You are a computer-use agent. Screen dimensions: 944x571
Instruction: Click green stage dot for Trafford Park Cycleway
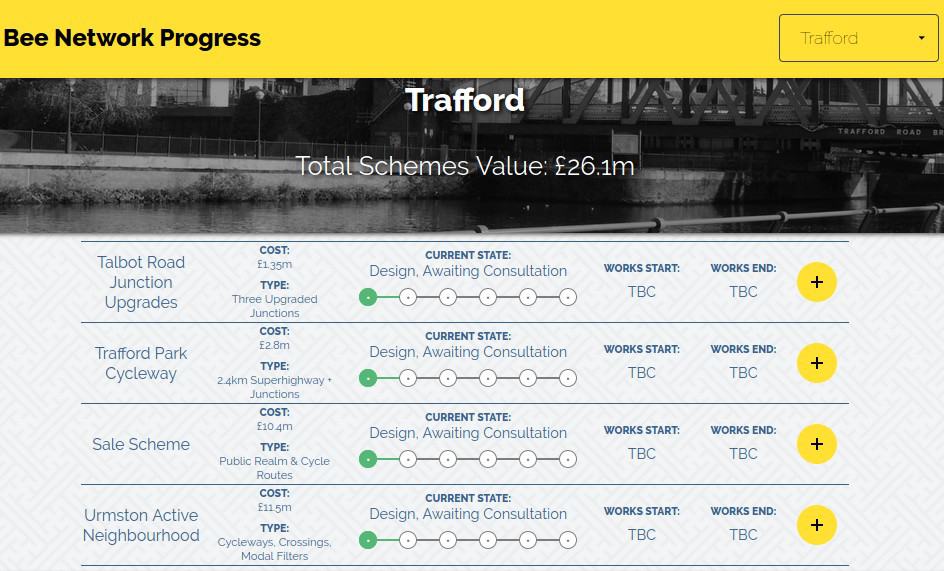tap(368, 378)
